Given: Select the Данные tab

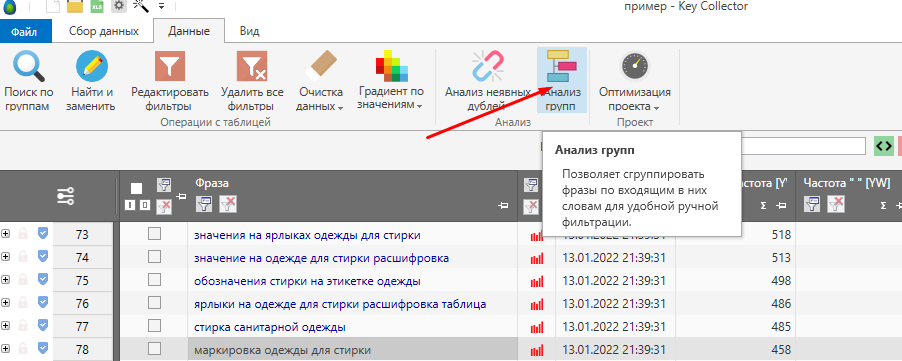Looking at the screenshot, I should pyautogui.click(x=189, y=31).
